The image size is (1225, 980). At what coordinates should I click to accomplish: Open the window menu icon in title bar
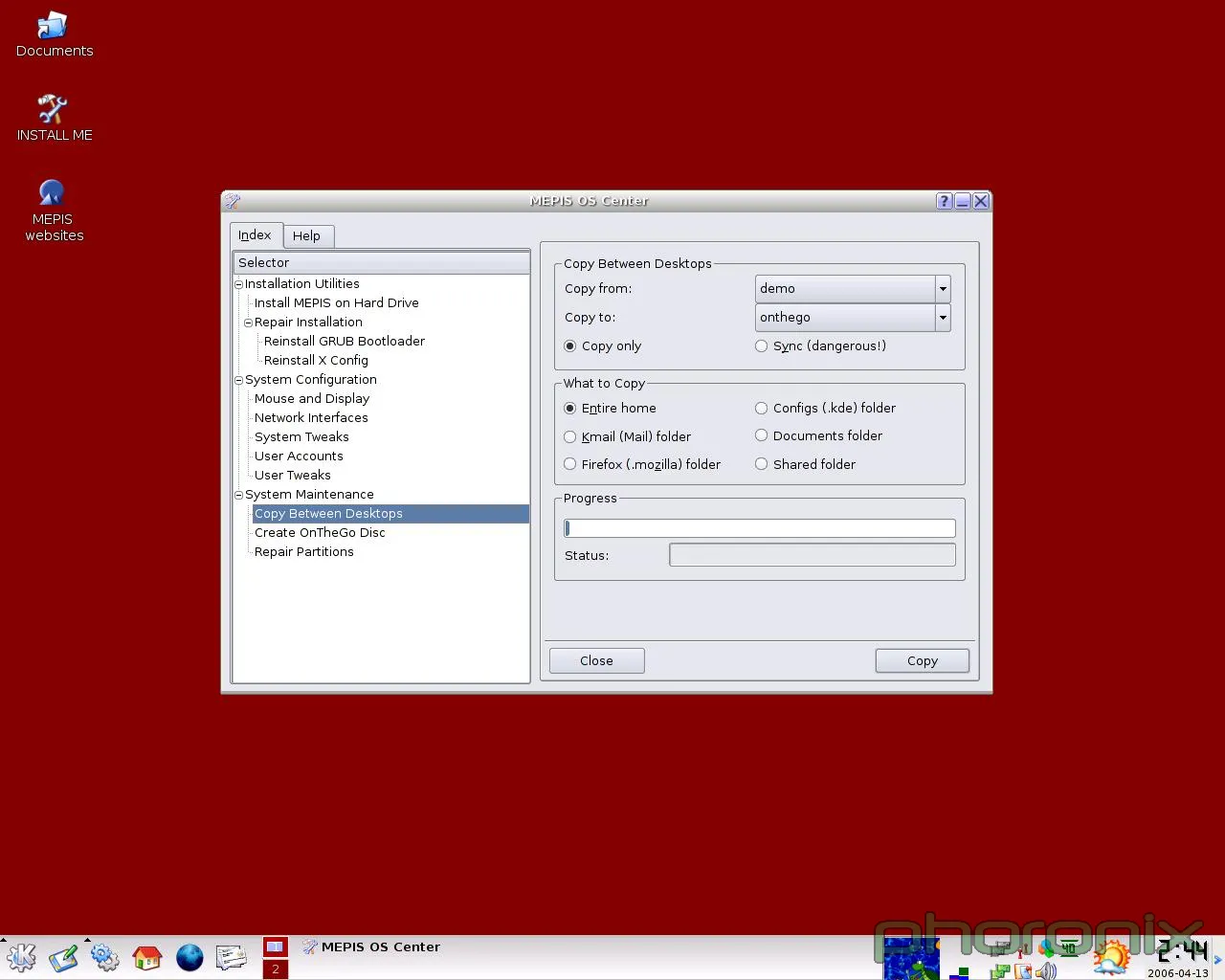(233, 201)
